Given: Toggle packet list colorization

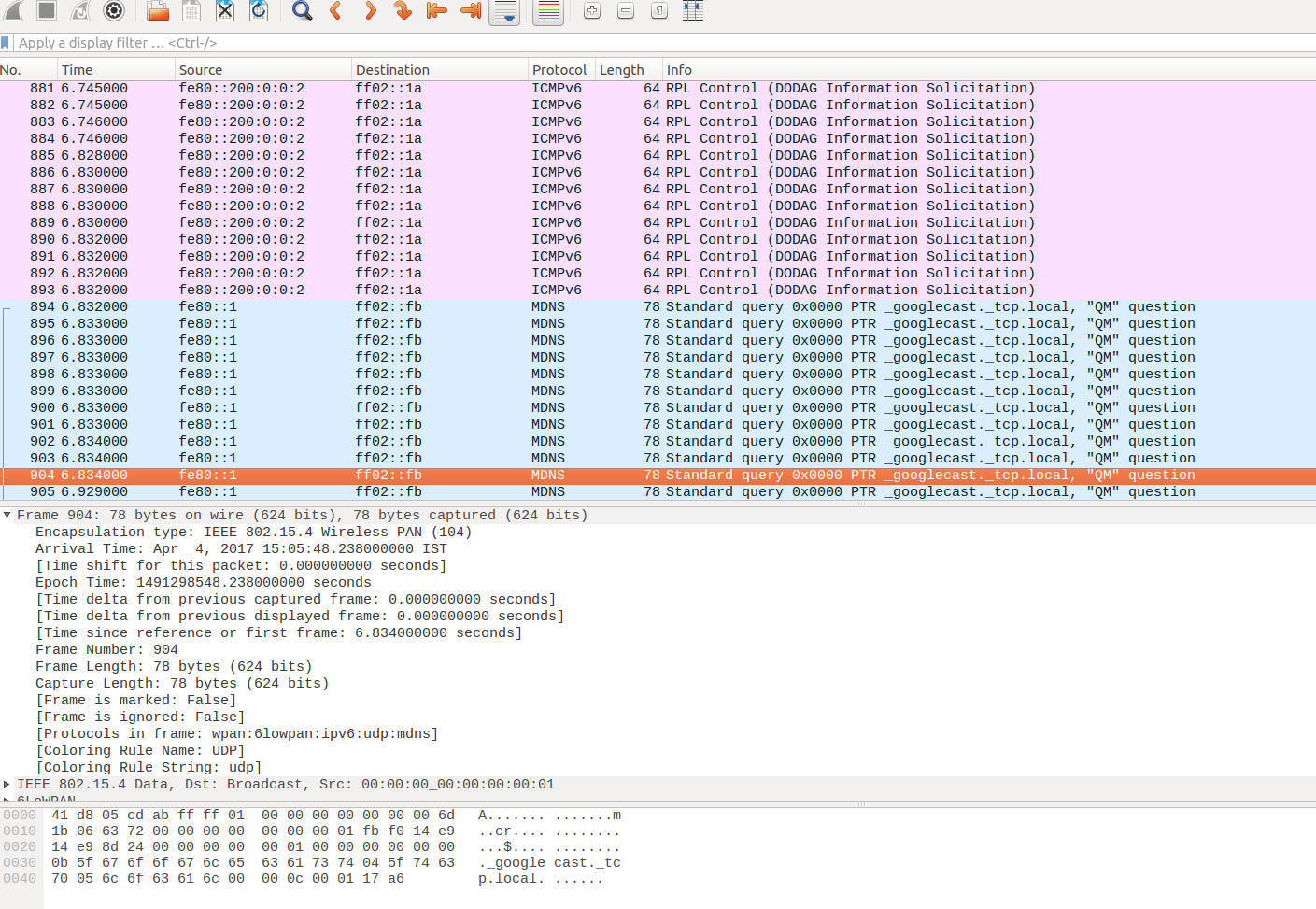Looking at the screenshot, I should (549, 11).
